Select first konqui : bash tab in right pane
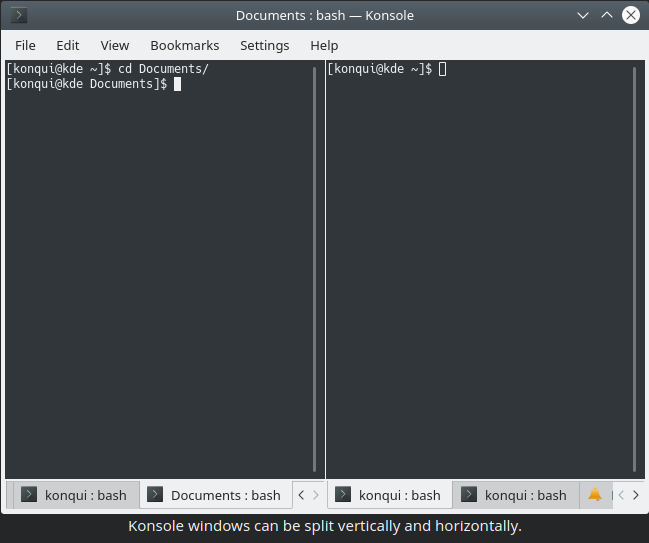This screenshot has width=649, height=543. pyautogui.click(x=390, y=495)
